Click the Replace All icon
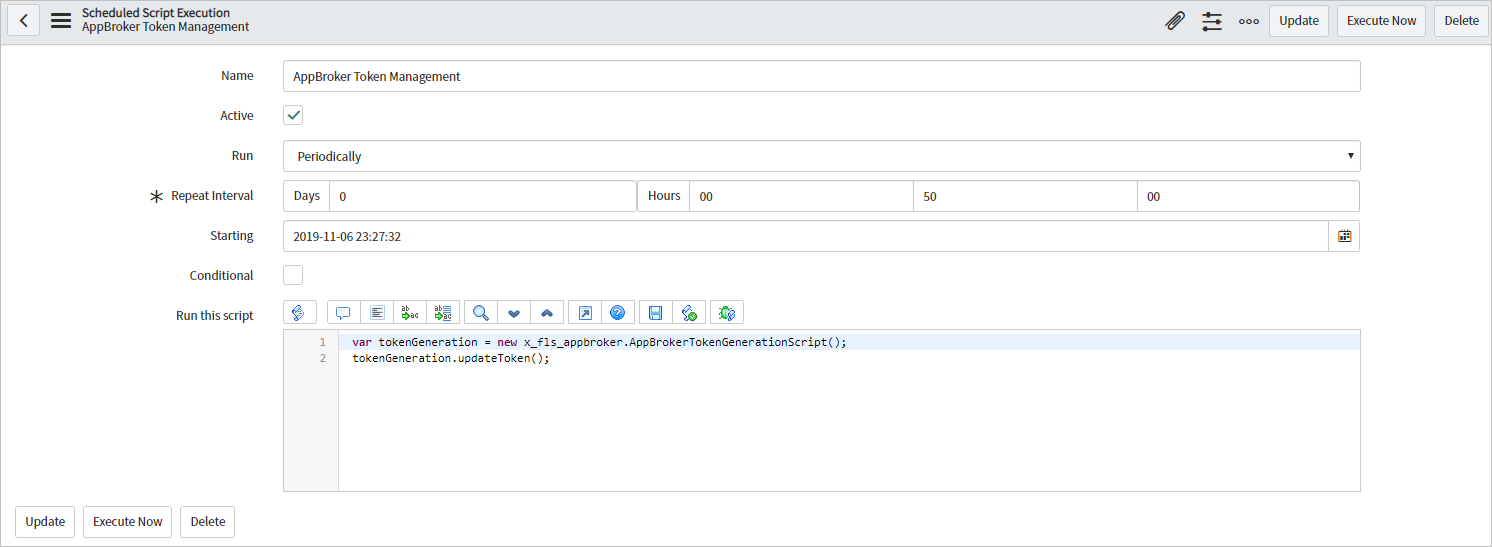This screenshot has width=1492, height=547. point(442,312)
